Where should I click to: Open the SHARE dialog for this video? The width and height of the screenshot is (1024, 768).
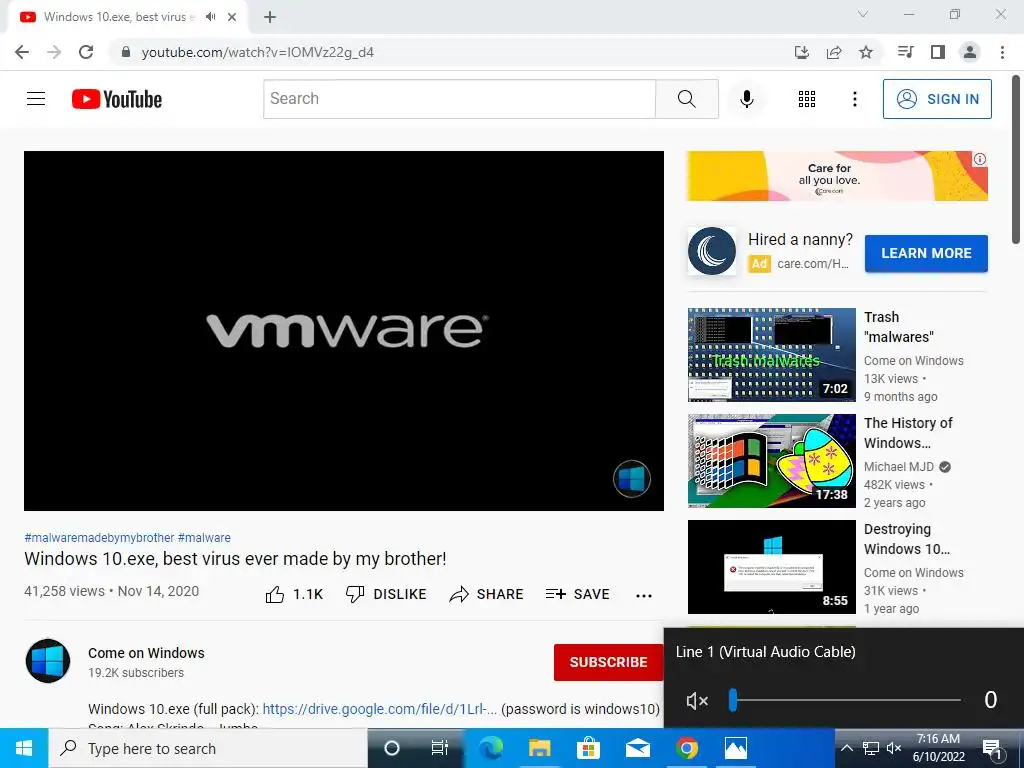[x=487, y=594]
